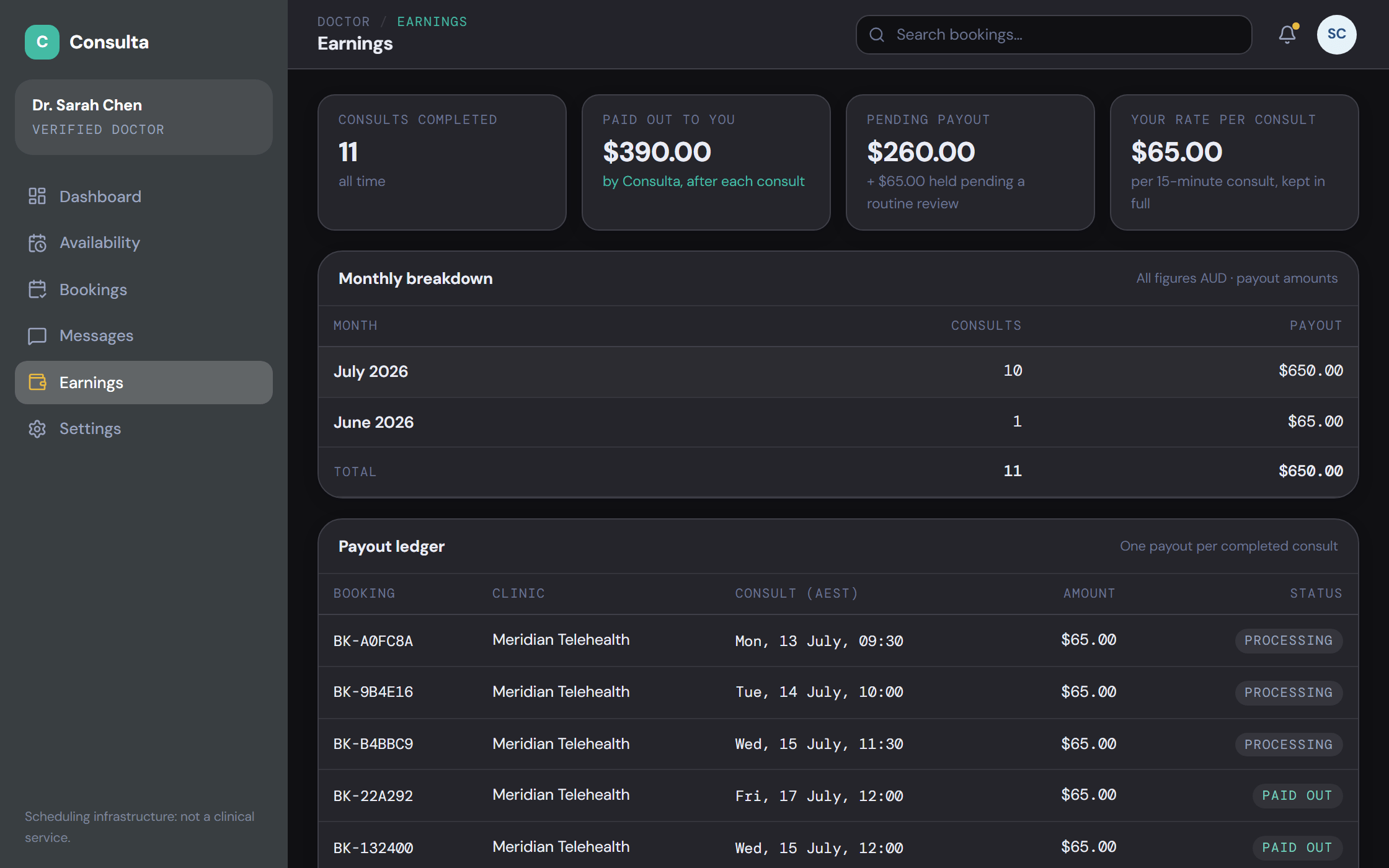Click the Search bookings field
Image resolution: width=1389 pixels, height=868 pixels.
click(1054, 35)
